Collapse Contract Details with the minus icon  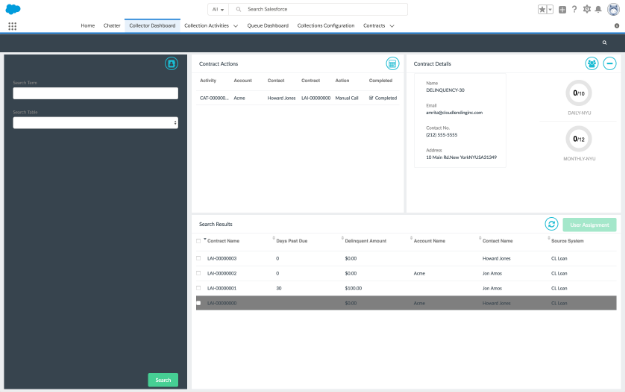tap(609, 63)
